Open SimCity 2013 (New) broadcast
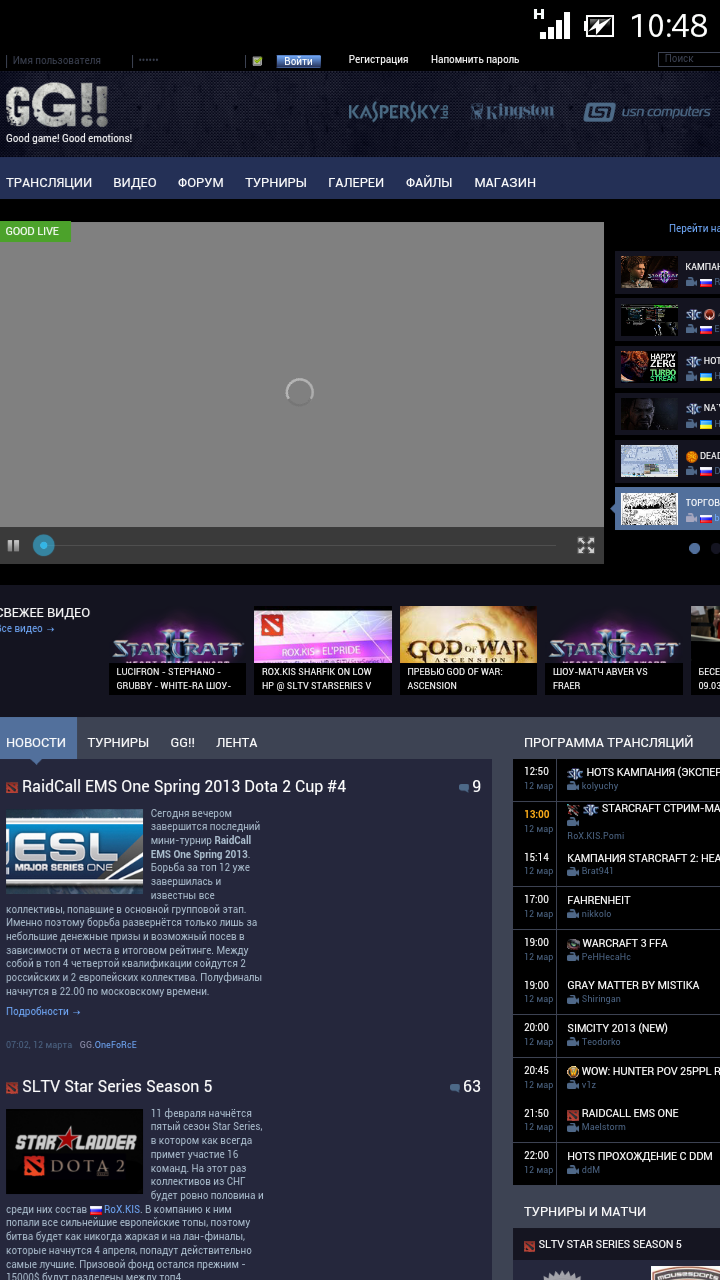Viewport: 720px width, 1280px height. 617,1028
